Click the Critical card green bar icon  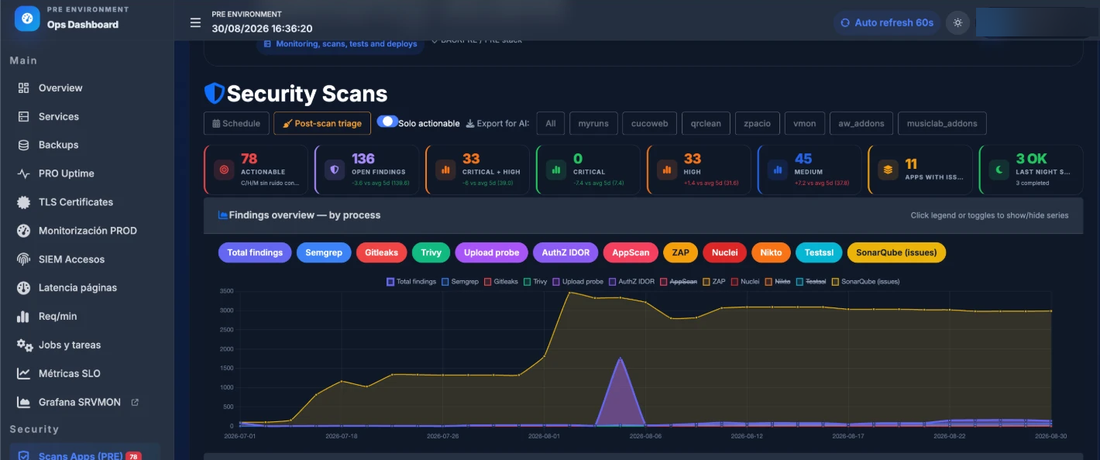(556, 169)
